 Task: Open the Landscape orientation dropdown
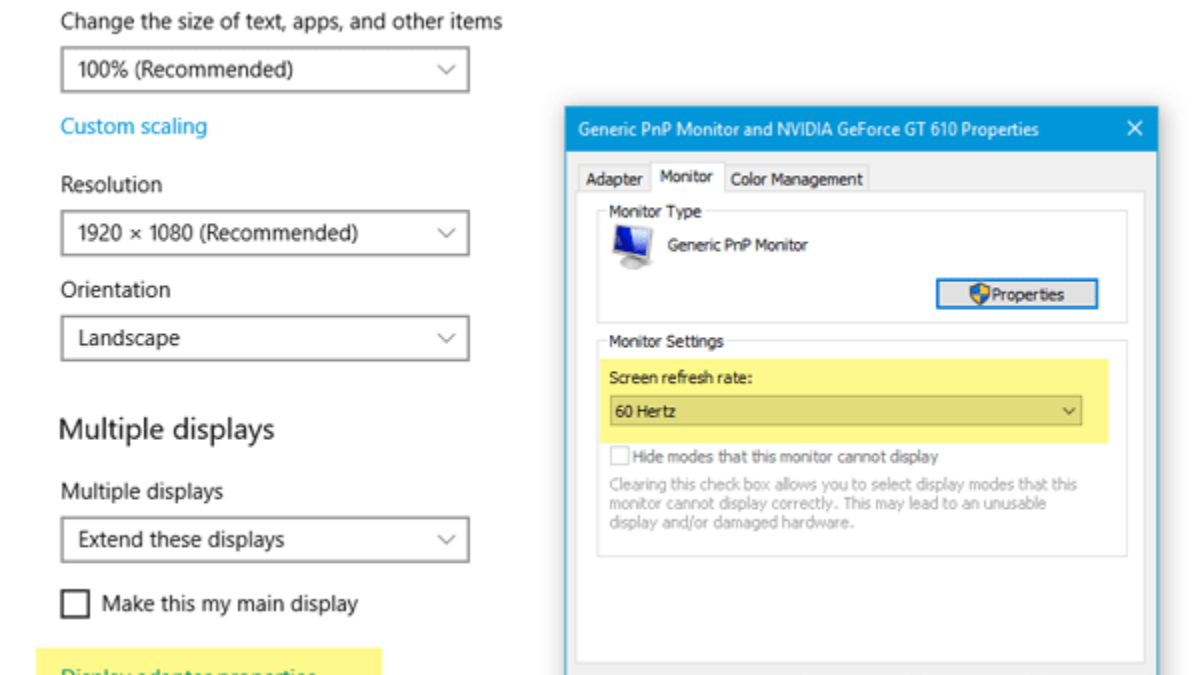click(265, 338)
